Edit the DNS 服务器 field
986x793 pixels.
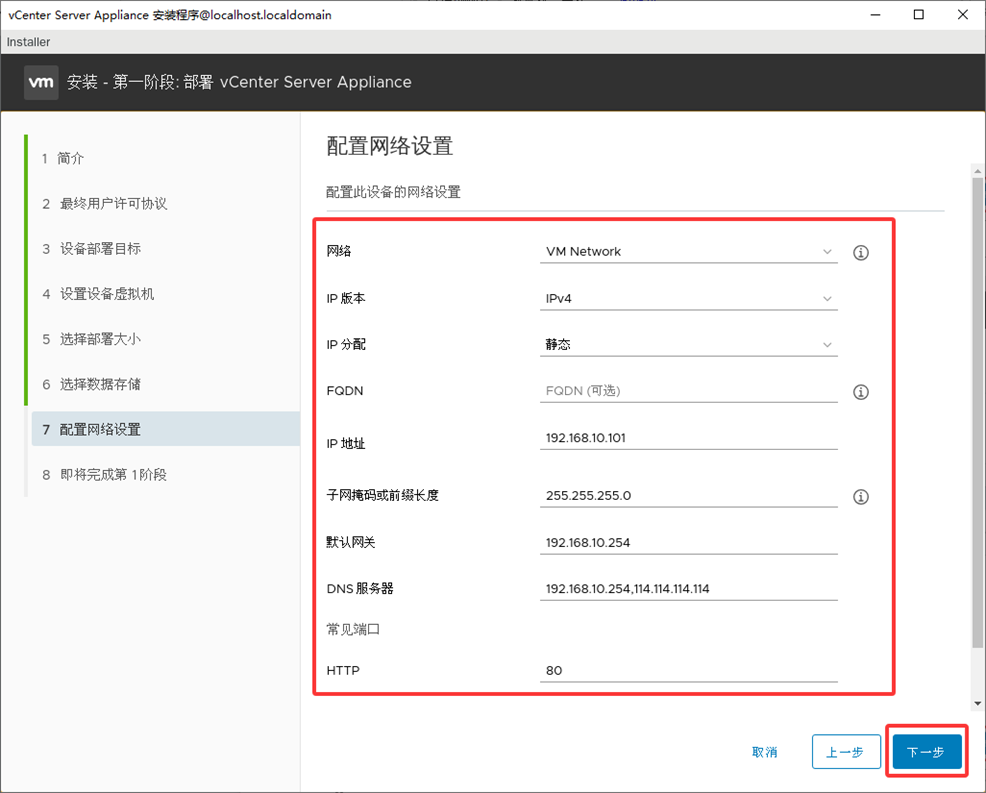(x=688, y=589)
